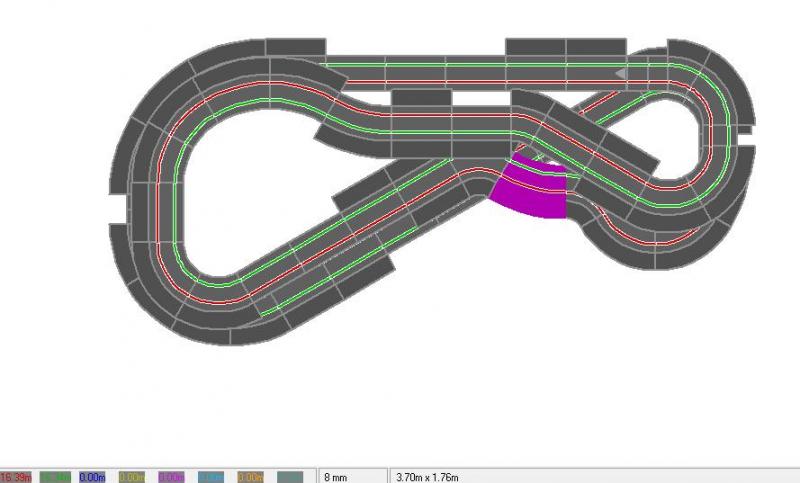800x483 pixels.
Task: Click the 3.70m x 1.76m layout size field
Action: (430, 477)
